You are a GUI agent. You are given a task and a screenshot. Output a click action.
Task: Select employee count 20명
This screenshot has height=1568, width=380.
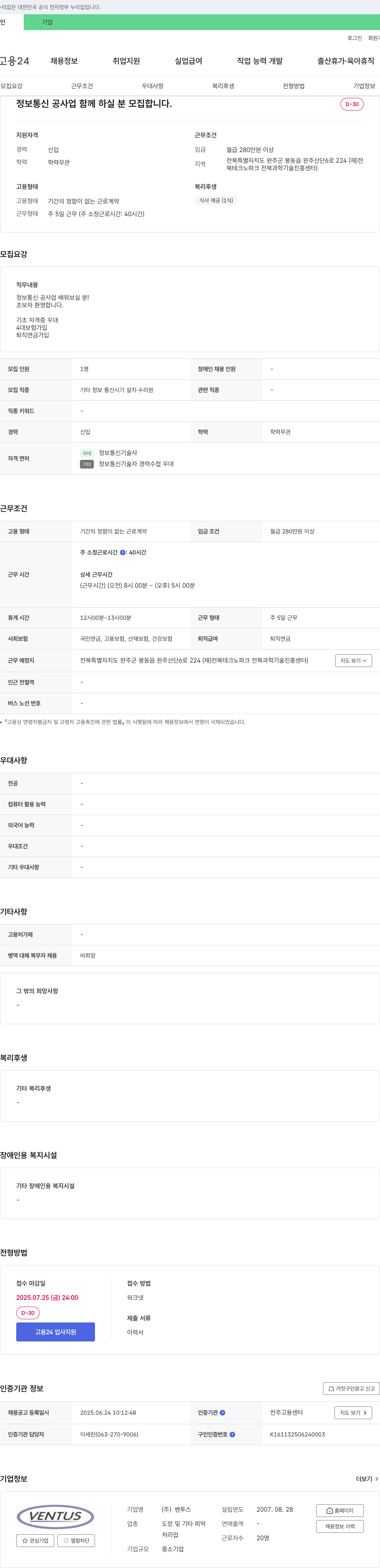point(263,1538)
